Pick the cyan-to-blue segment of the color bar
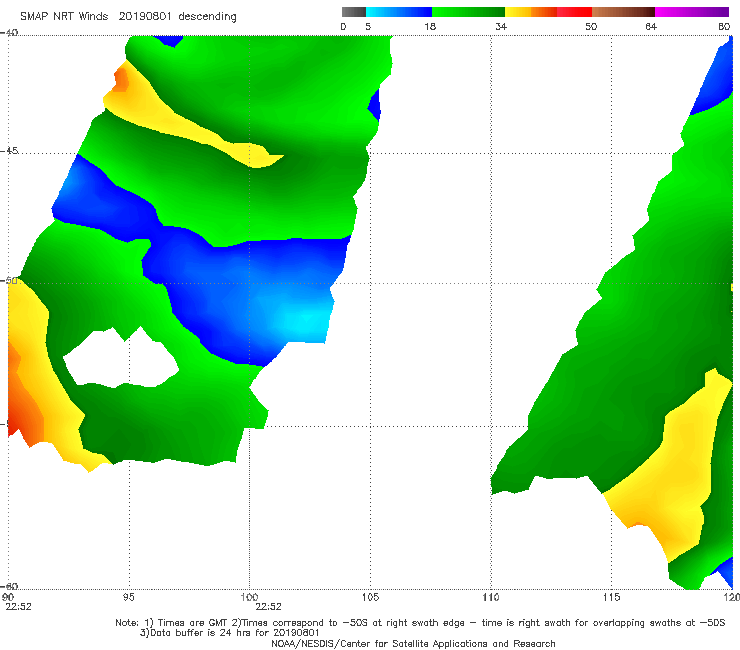 [399, 12]
